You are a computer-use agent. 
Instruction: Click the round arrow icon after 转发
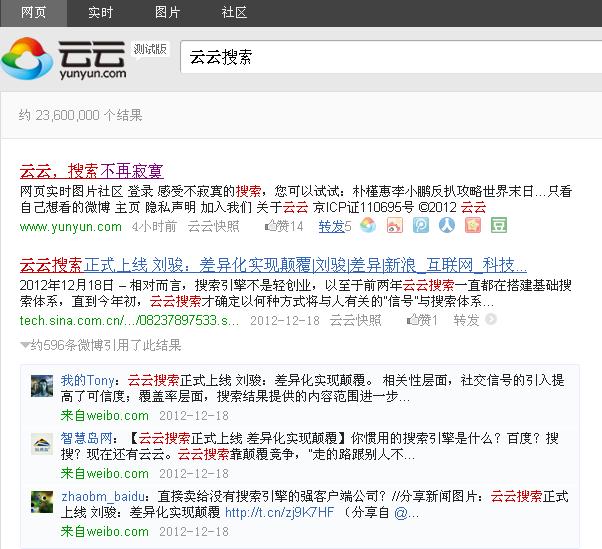pyautogui.click(x=491, y=319)
